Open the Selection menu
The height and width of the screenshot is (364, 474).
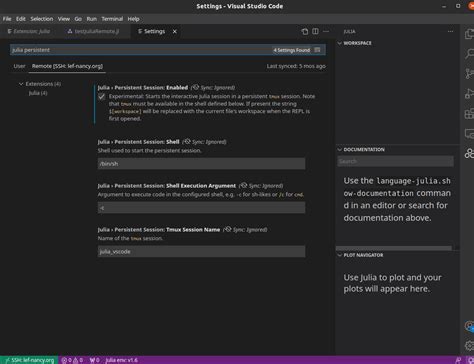pyautogui.click(x=42, y=19)
